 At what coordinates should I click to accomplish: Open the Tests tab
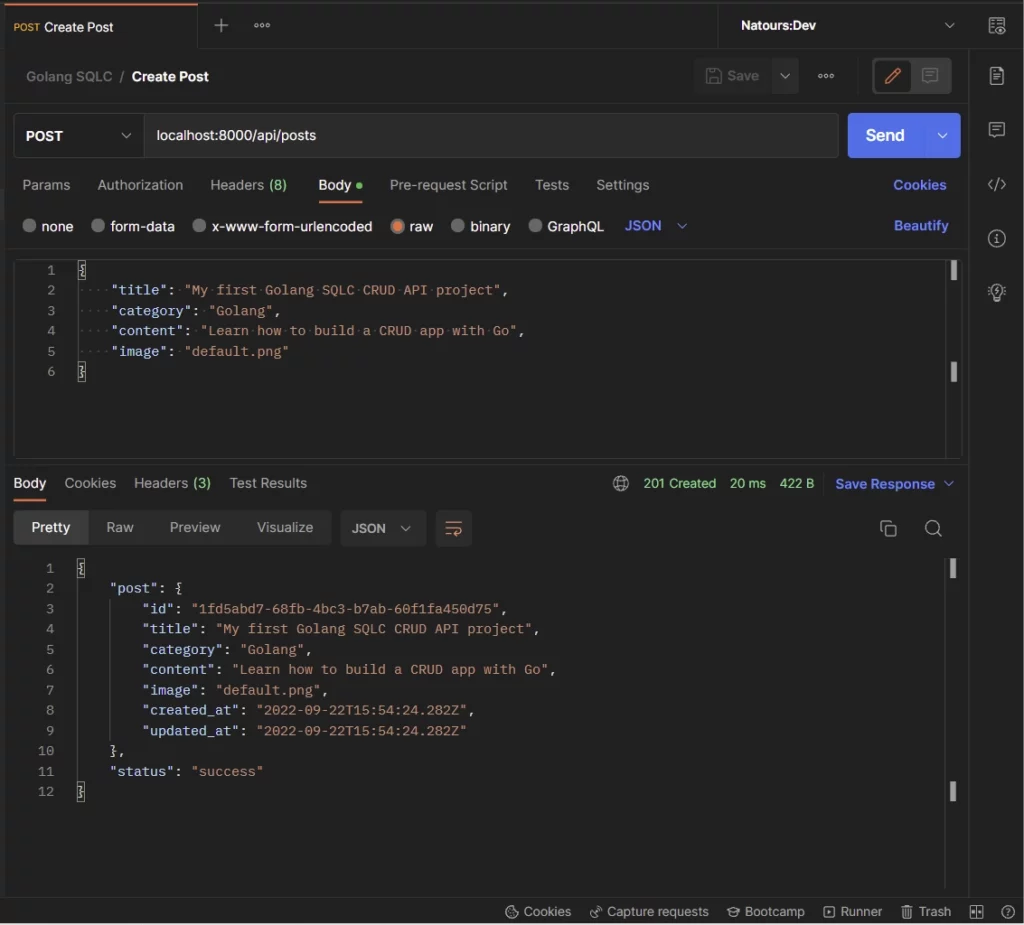point(552,185)
